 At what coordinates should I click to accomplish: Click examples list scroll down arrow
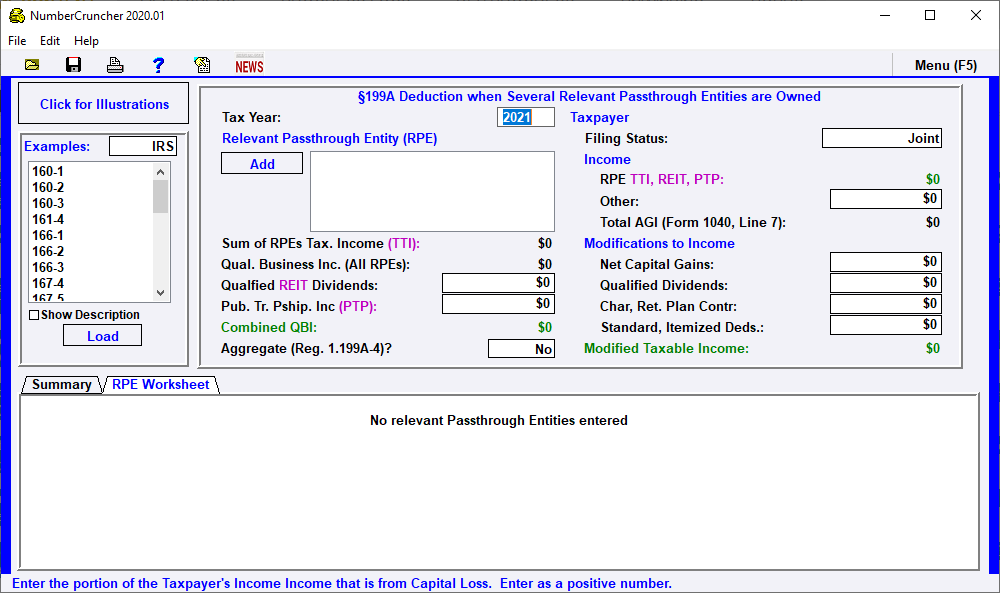[161, 293]
